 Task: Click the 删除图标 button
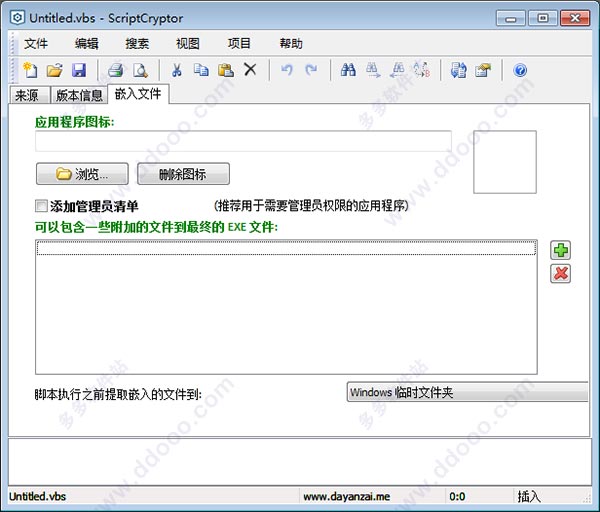[183, 174]
